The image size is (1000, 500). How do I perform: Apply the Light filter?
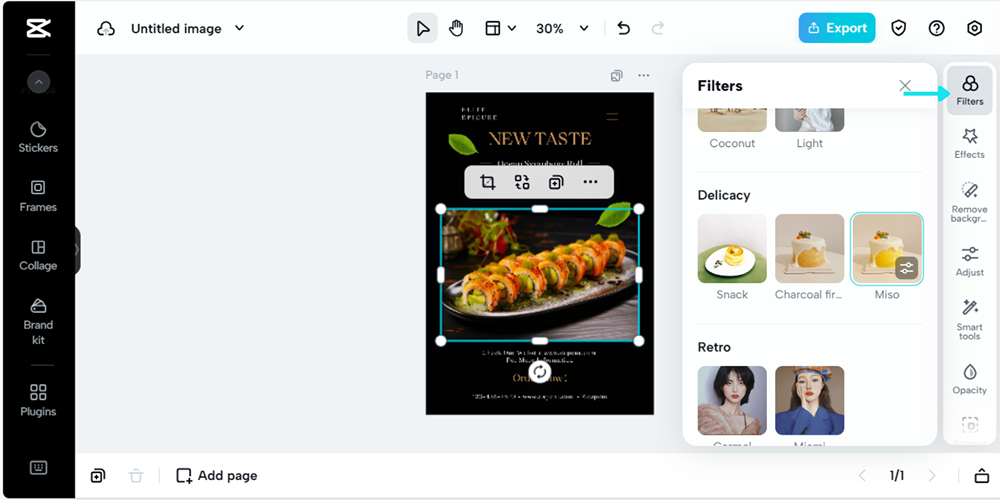[809, 129]
